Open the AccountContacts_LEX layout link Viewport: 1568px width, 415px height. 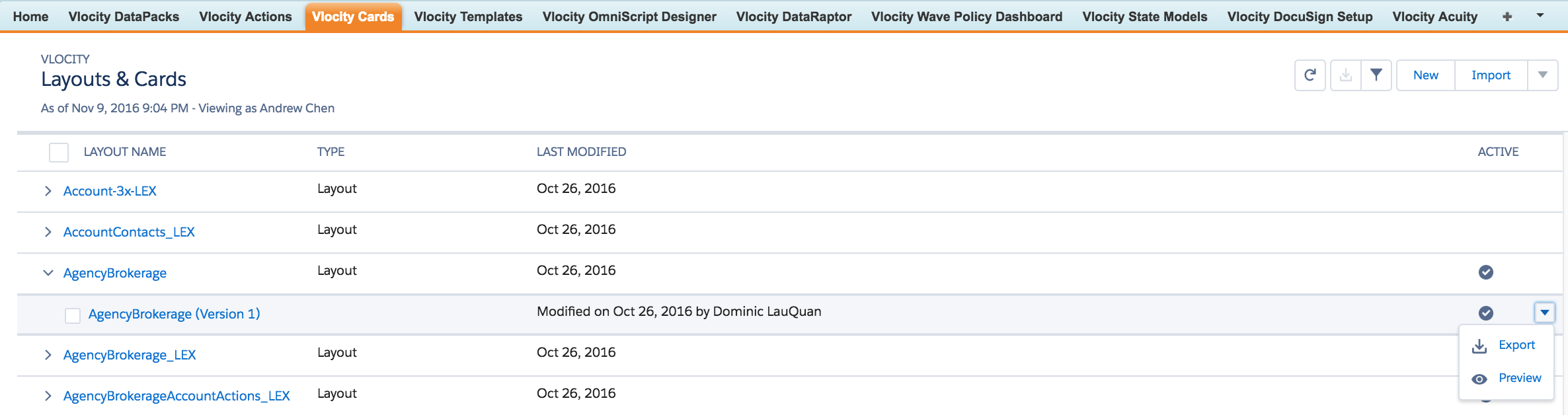(129, 232)
